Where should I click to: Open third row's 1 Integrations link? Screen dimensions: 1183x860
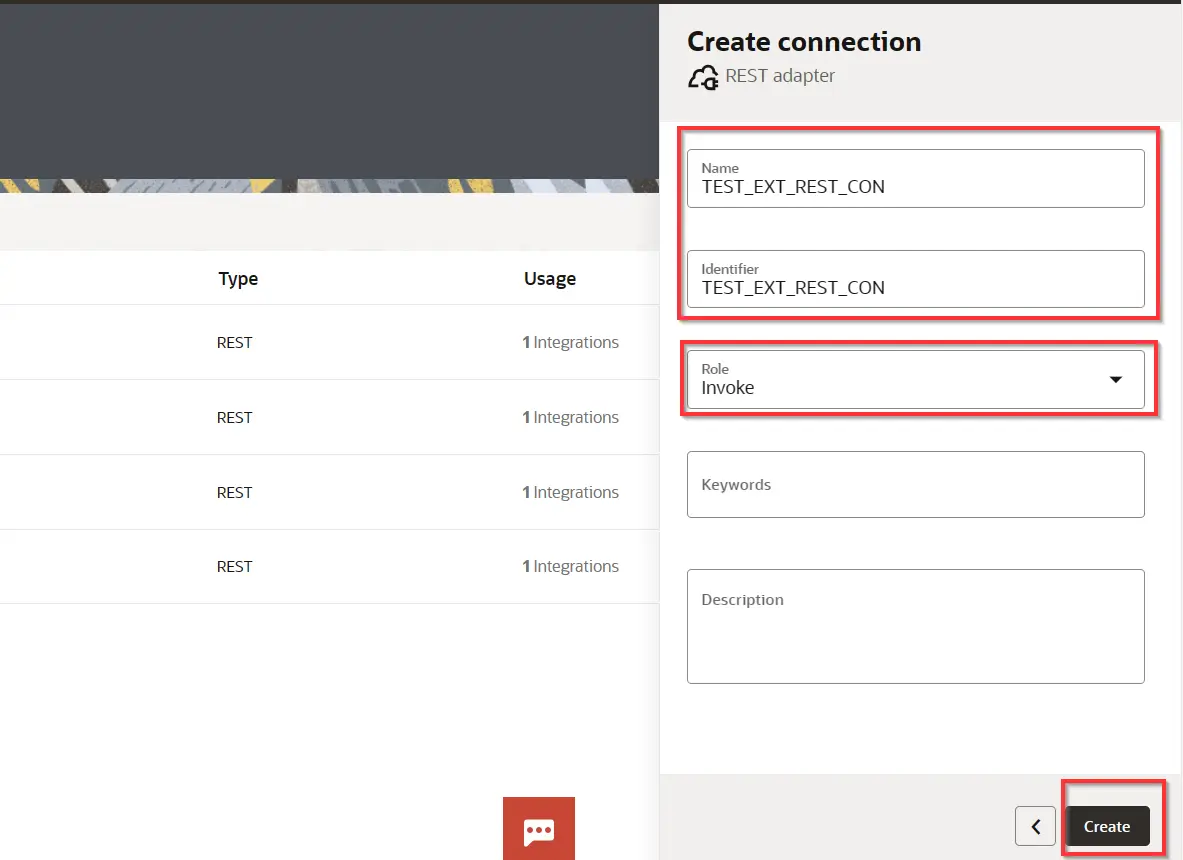(571, 492)
